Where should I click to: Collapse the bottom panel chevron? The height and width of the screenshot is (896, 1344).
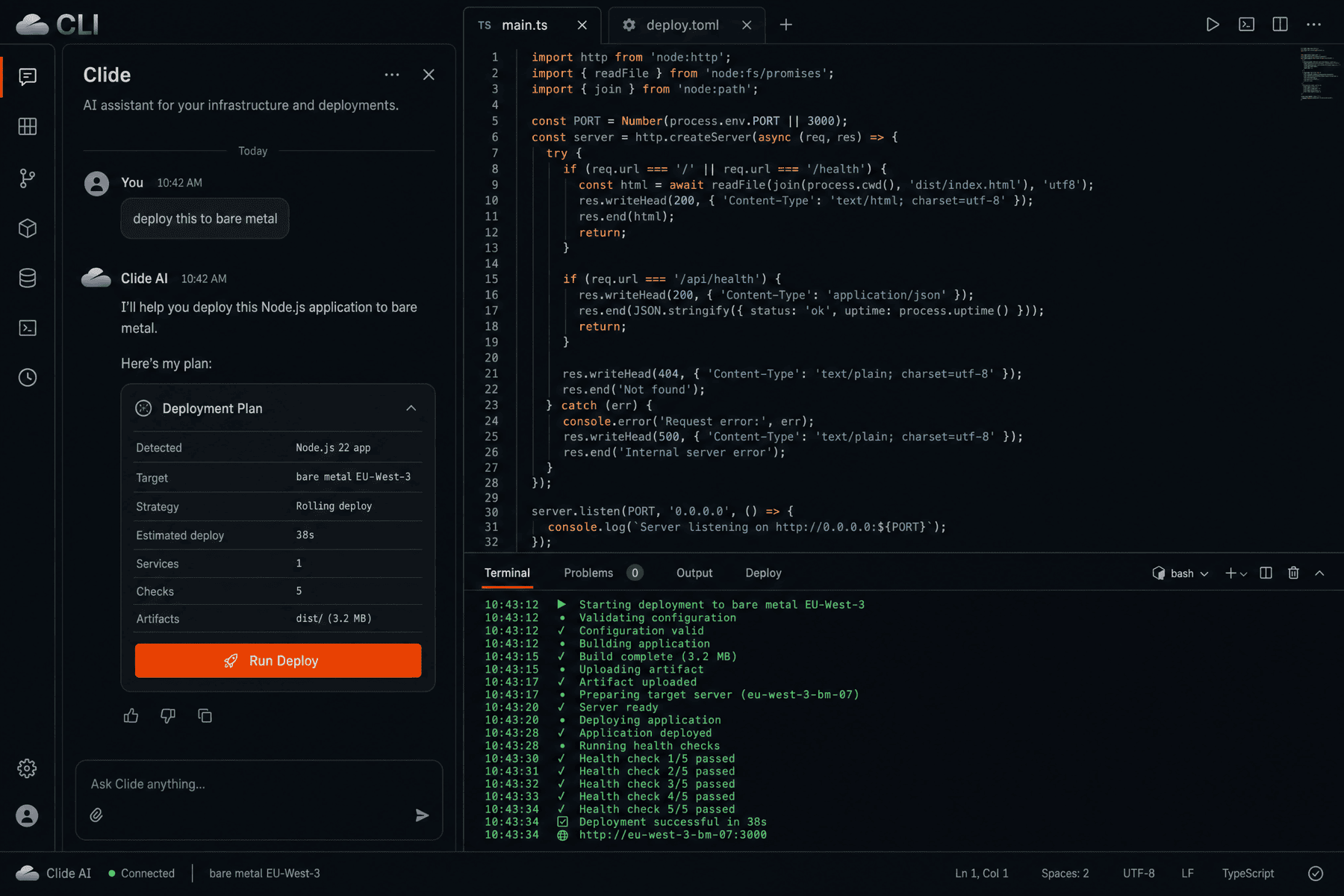[x=1319, y=573]
